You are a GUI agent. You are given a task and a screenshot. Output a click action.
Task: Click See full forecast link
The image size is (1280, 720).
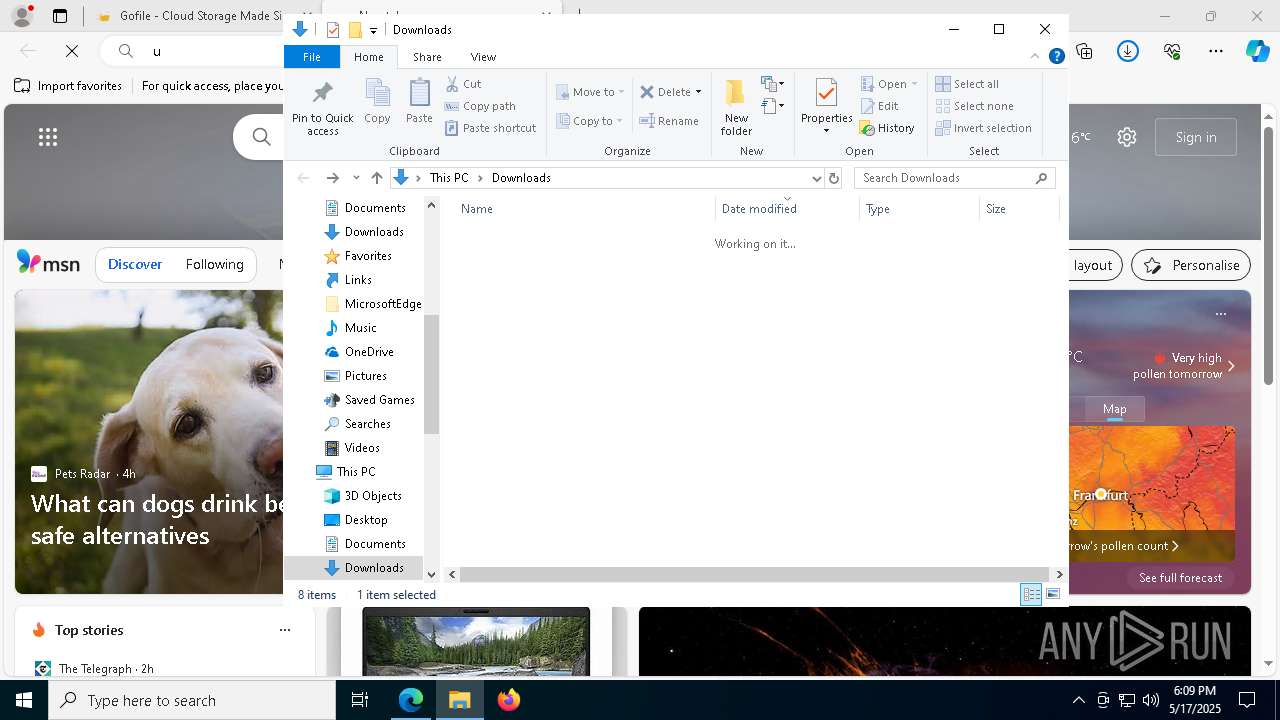click(x=1180, y=578)
